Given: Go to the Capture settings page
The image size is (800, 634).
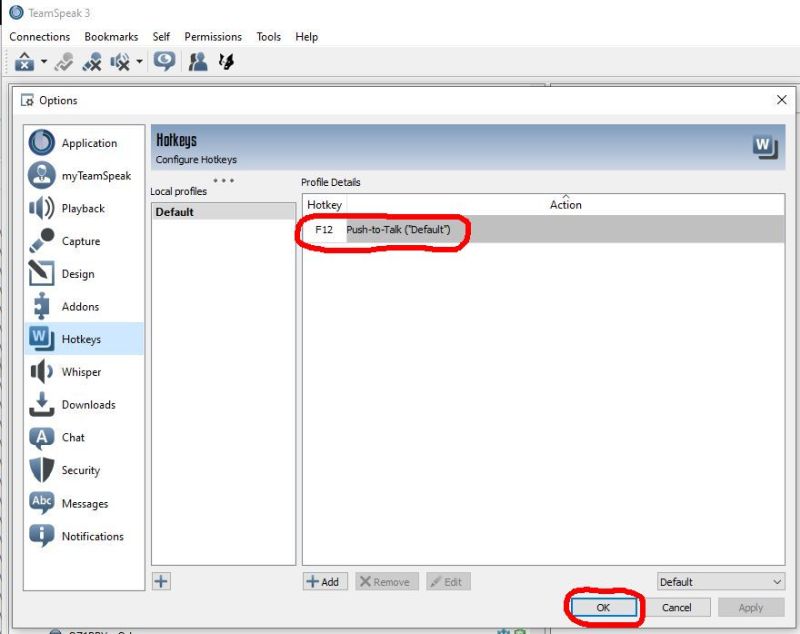Looking at the screenshot, I should [84, 241].
